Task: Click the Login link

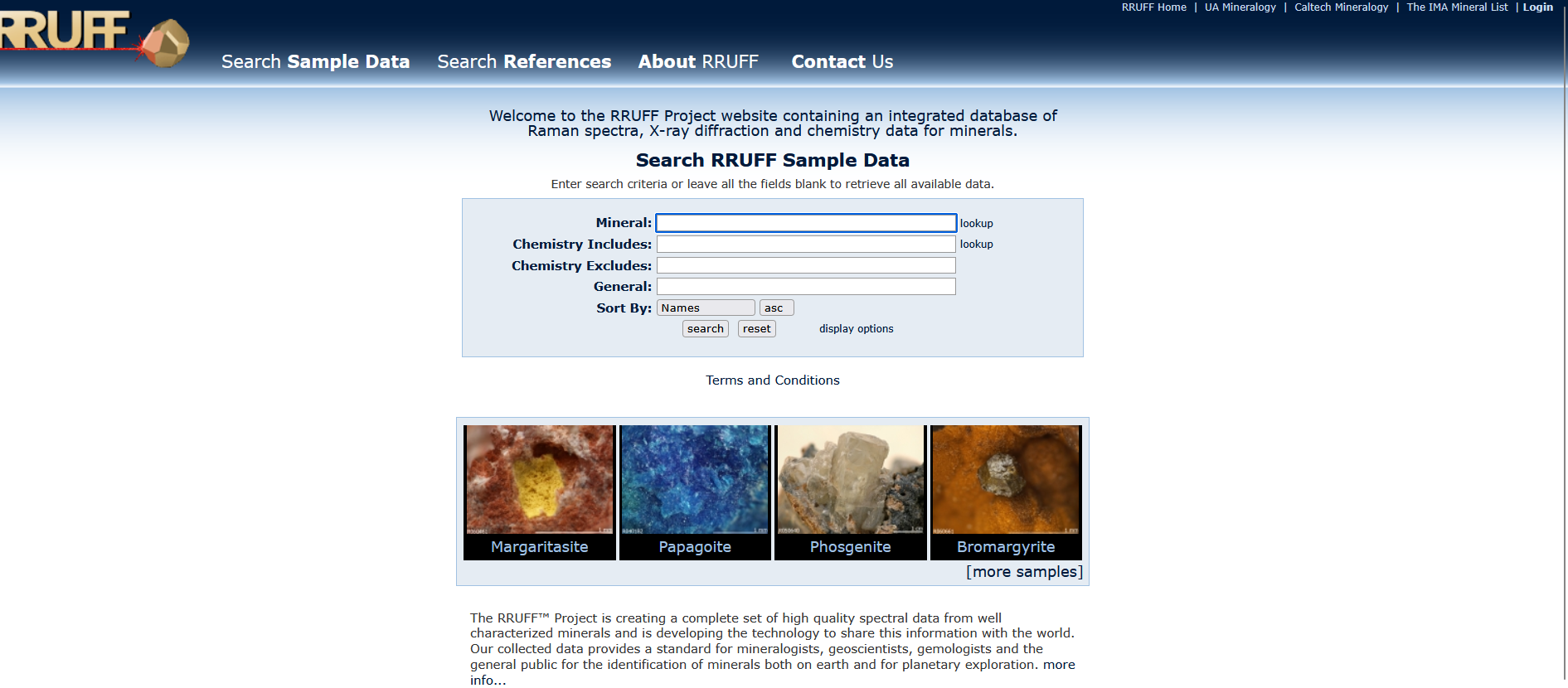Action: click(x=1537, y=7)
